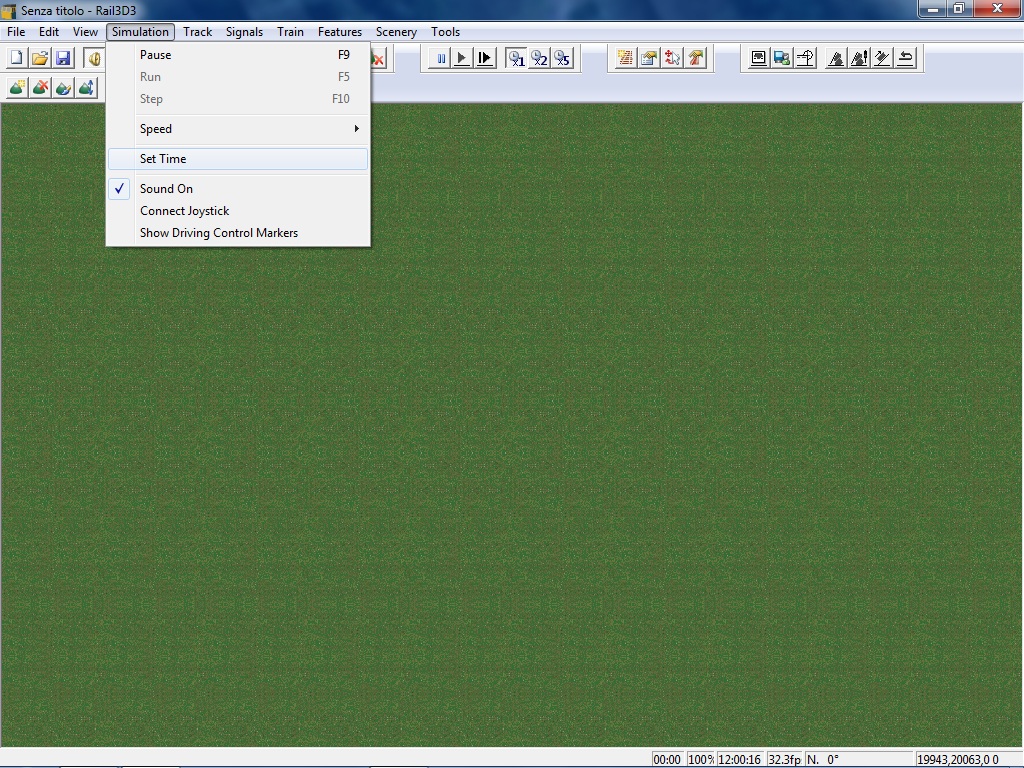Click the red X icon beside the menu edge

(x=379, y=58)
